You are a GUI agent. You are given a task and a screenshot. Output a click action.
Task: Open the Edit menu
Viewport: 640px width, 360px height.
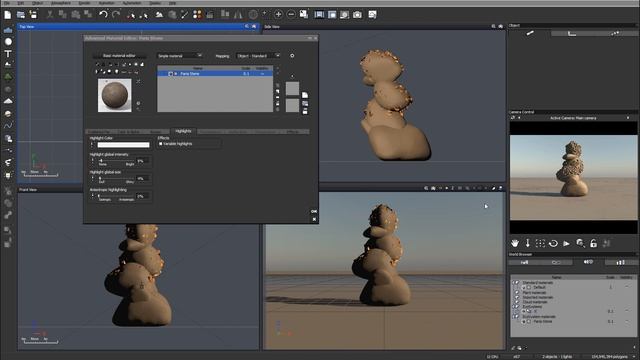click(21, 3)
